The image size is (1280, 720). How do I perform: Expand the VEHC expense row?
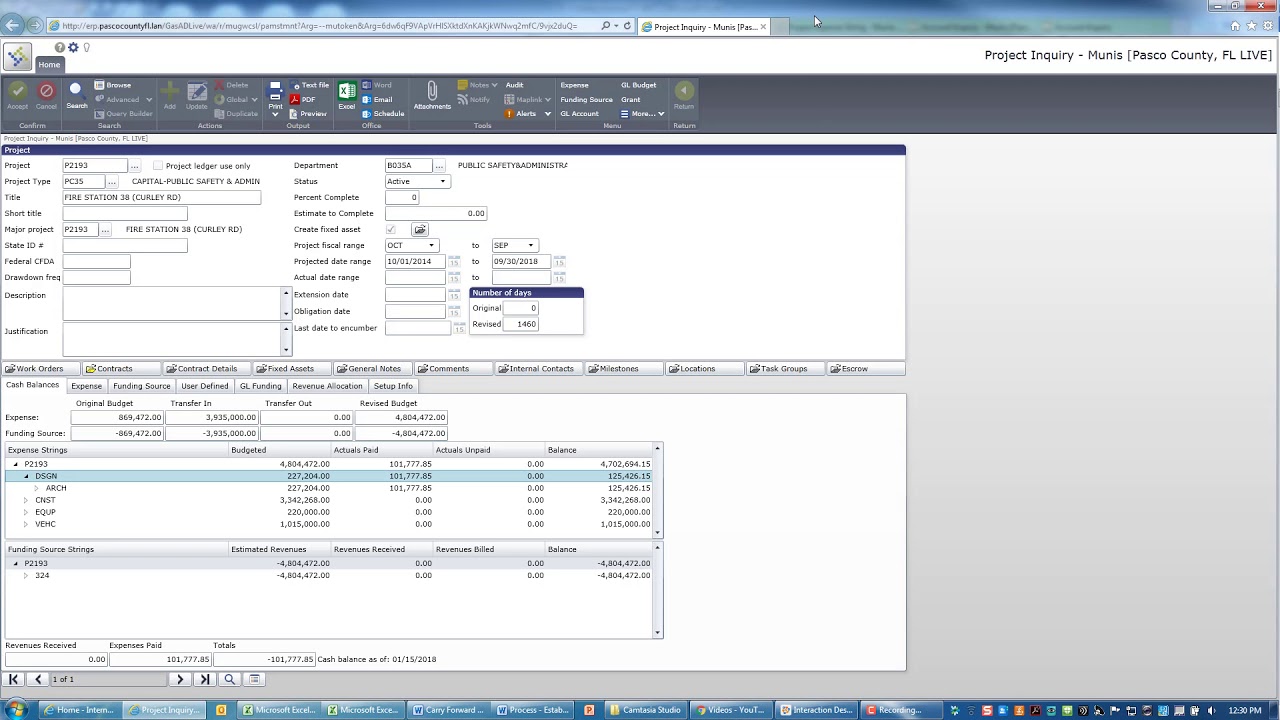(26, 524)
